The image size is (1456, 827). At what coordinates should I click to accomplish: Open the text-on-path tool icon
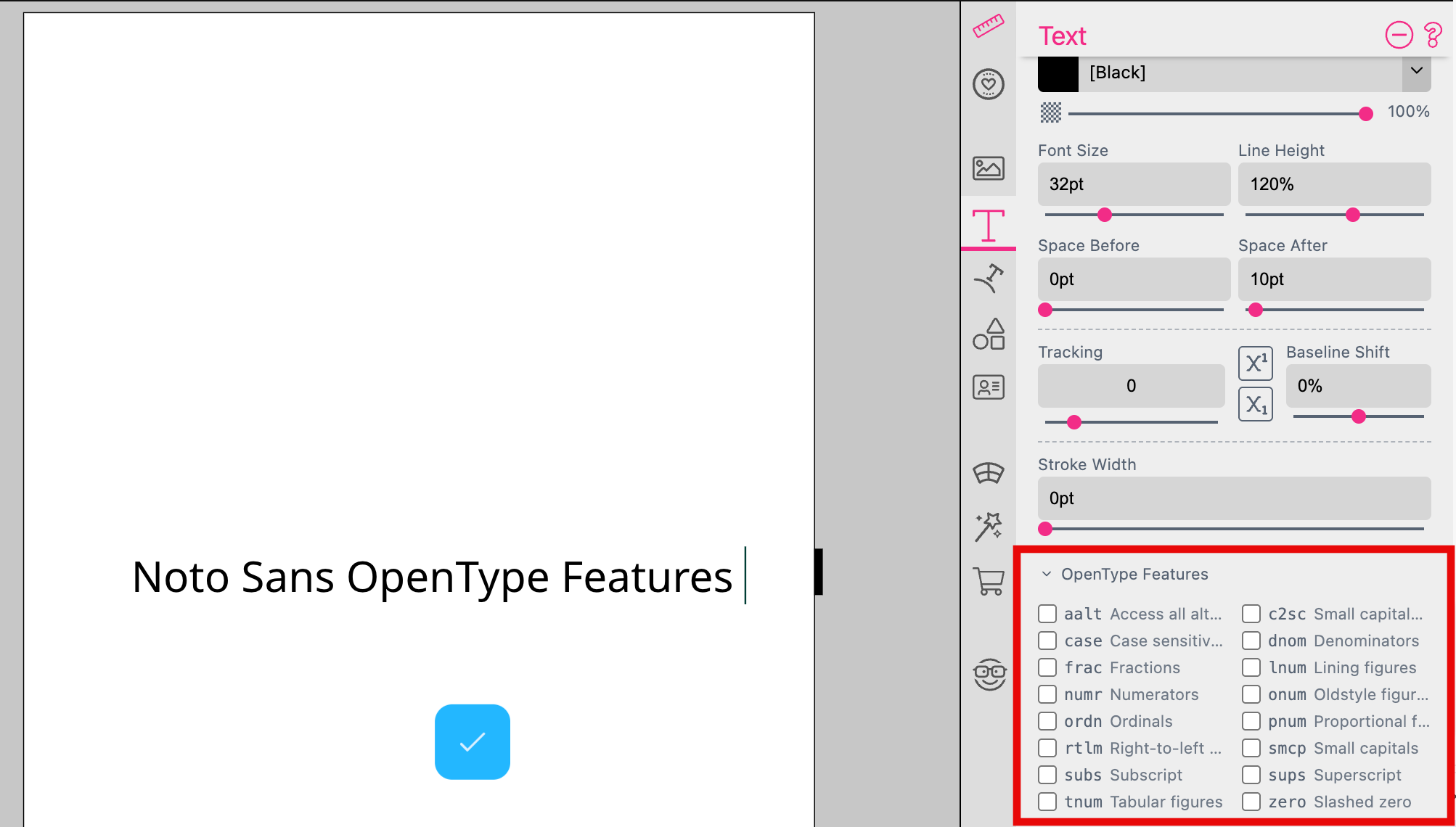click(x=988, y=279)
